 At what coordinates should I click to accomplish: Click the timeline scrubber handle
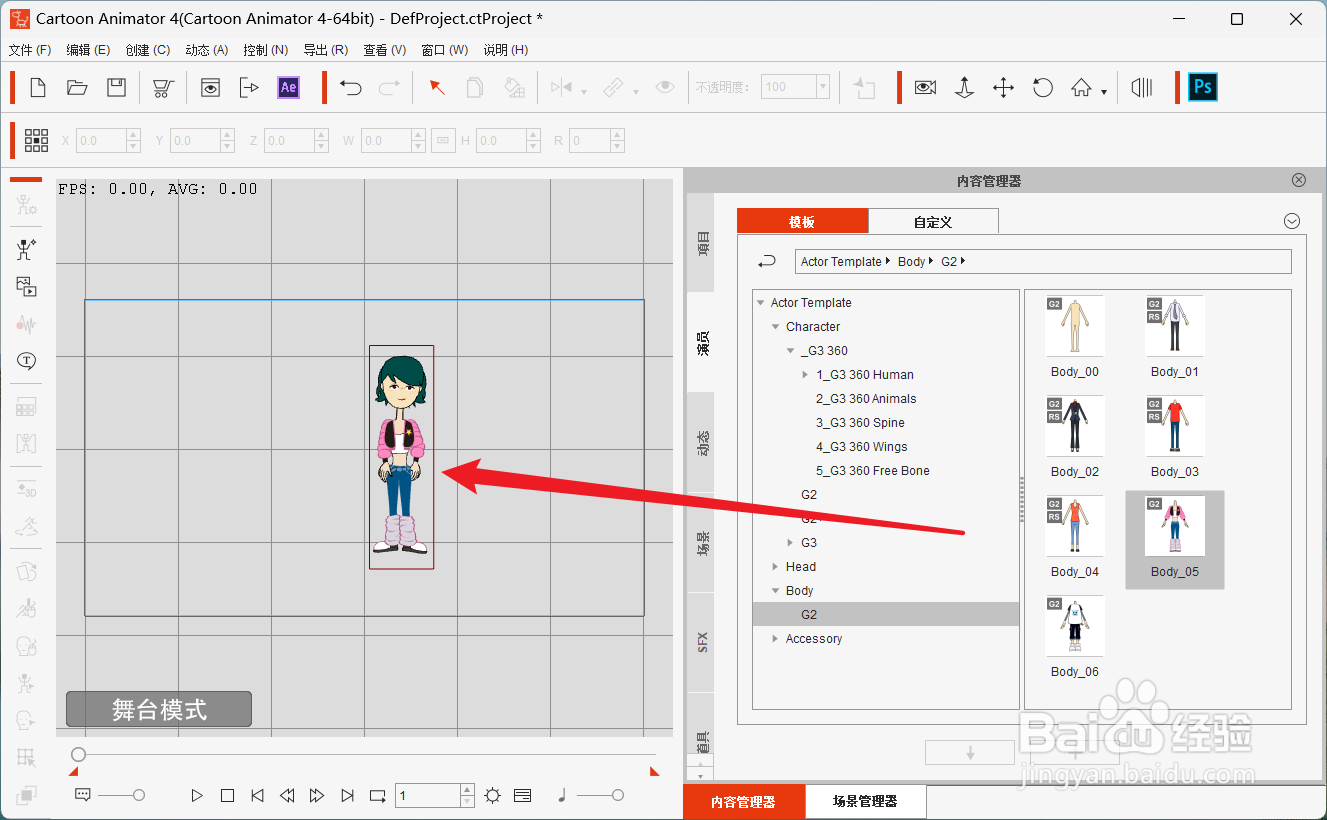point(79,754)
